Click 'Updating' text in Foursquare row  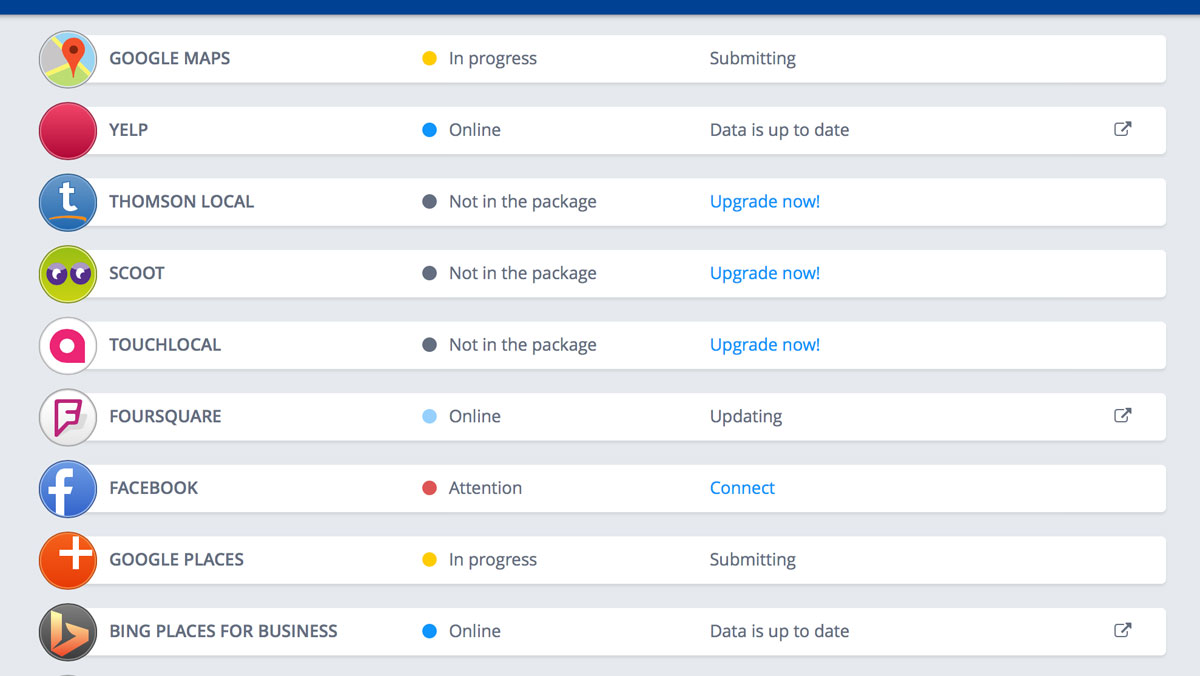click(x=746, y=416)
